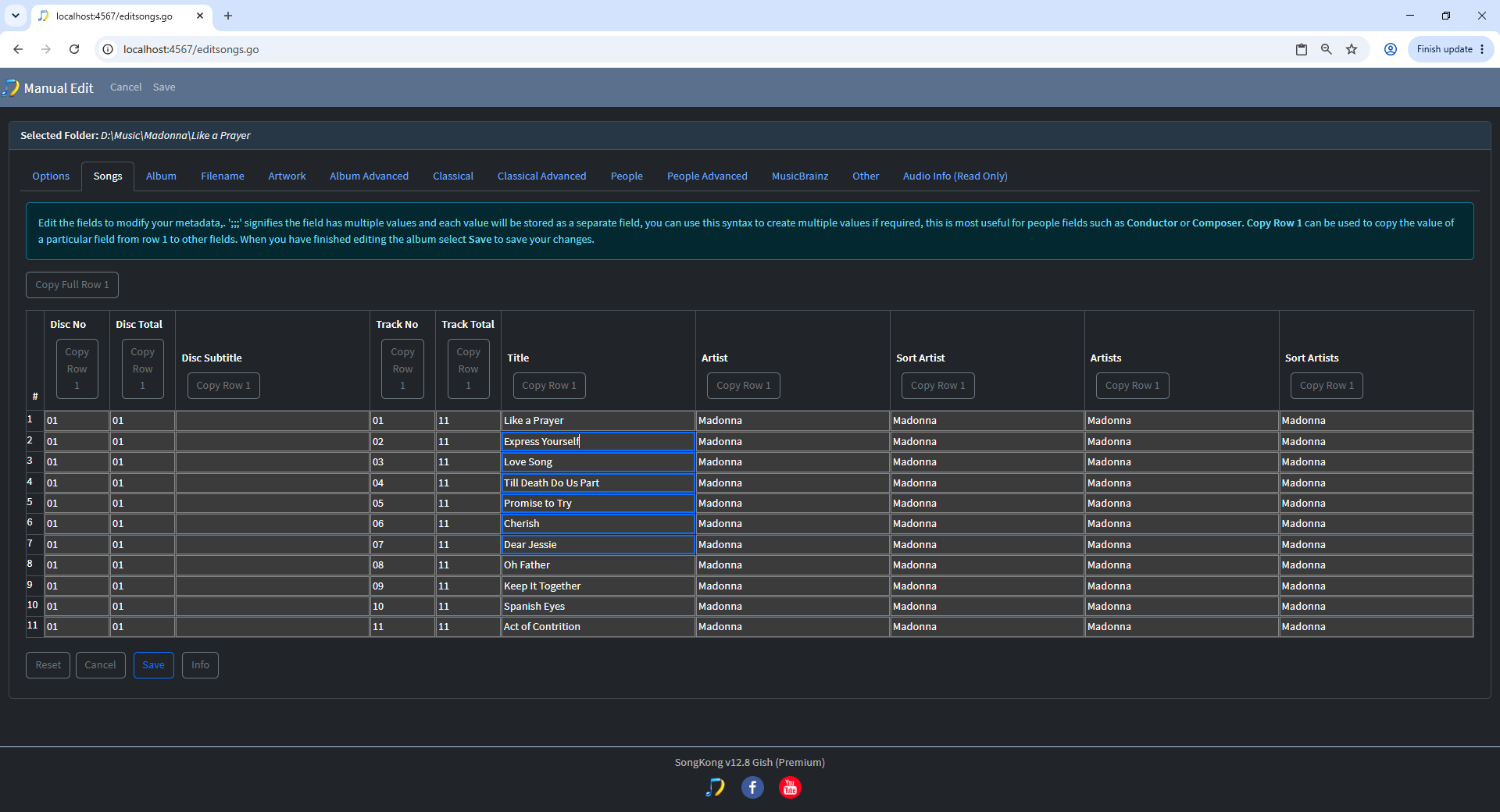
Task: Open the YouTube icon in footer
Action: click(x=790, y=787)
